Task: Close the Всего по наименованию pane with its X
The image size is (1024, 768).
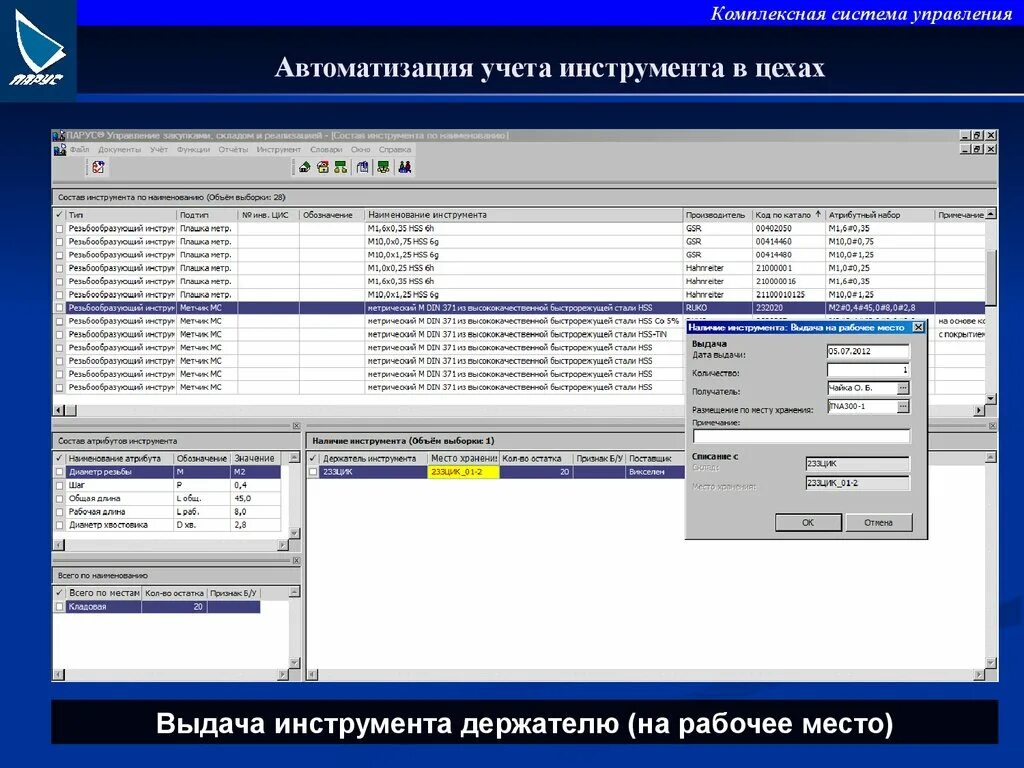Action: coord(296,560)
